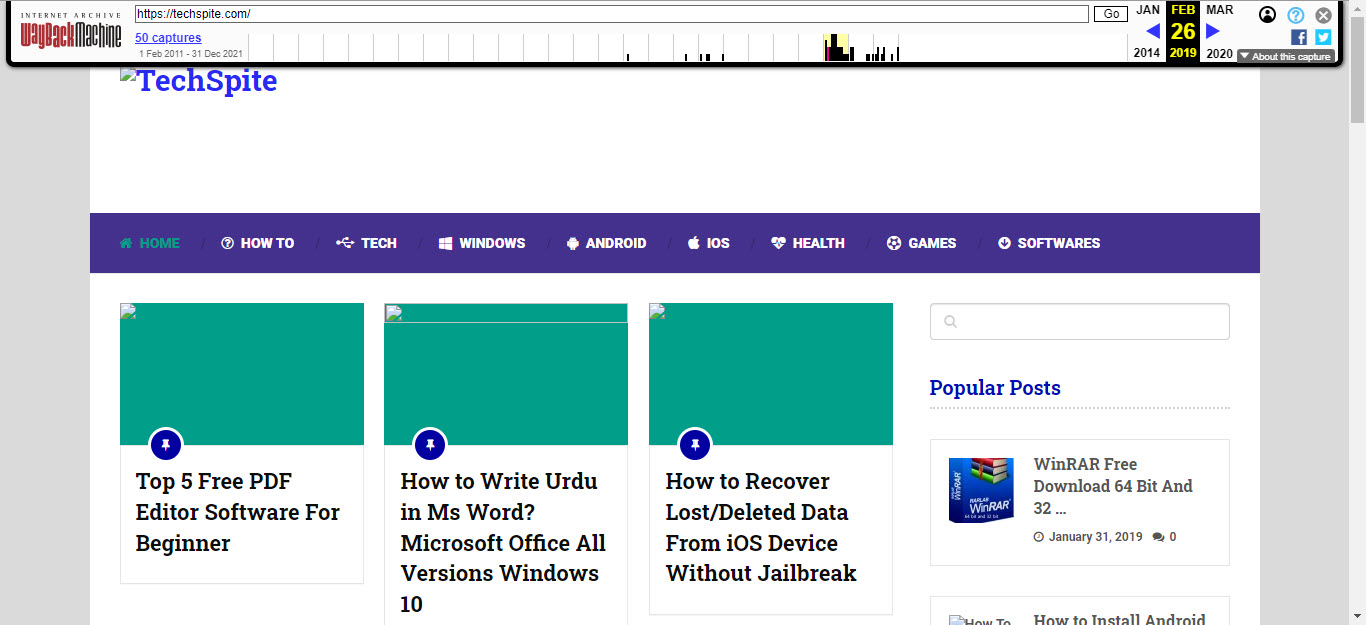Go to next capture with right arrow
The image size is (1366, 625).
click(x=1213, y=31)
